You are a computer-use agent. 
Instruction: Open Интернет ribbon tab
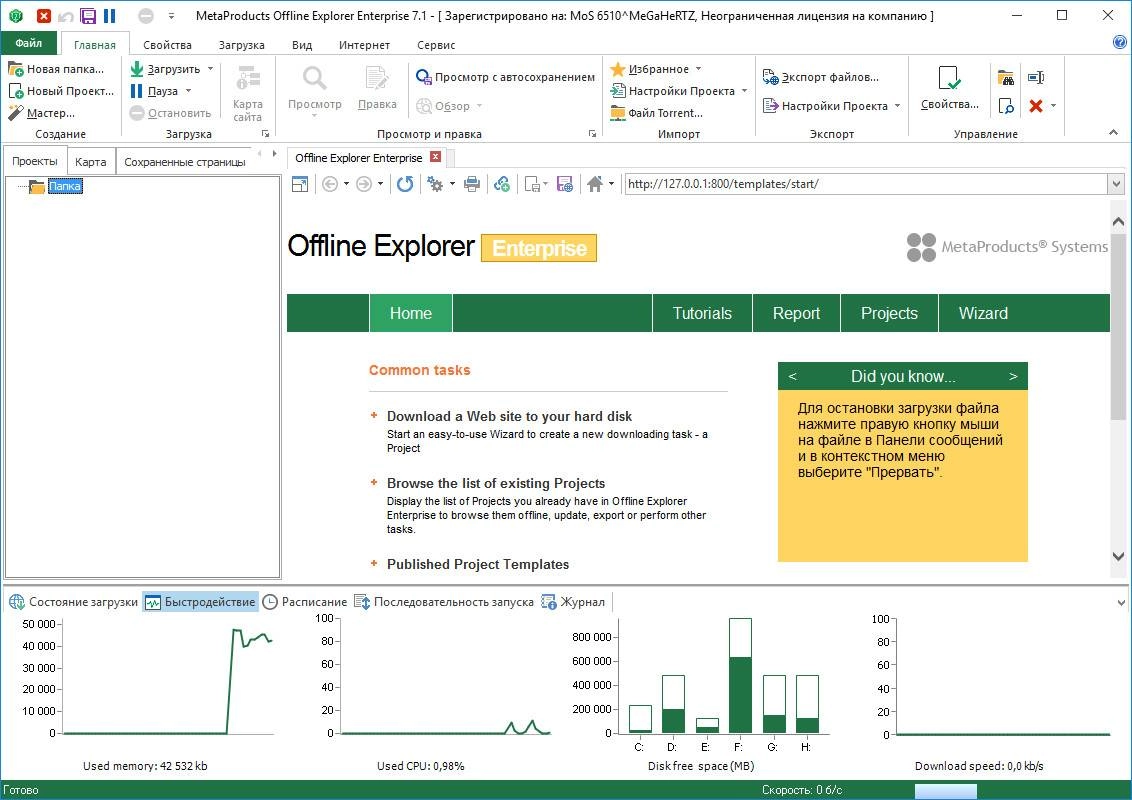click(x=365, y=45)
